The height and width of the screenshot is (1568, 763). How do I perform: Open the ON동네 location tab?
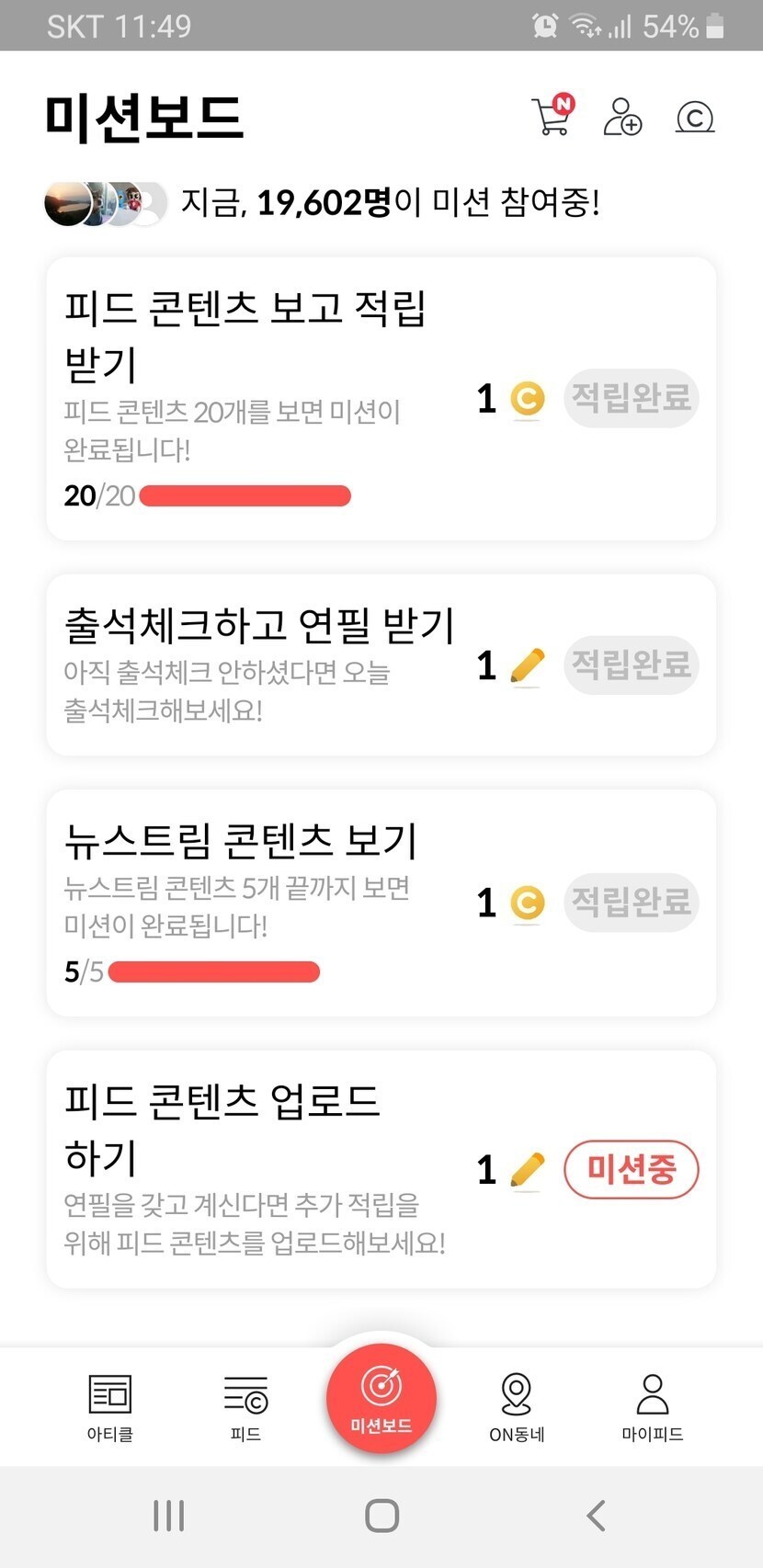[517, 1406]
